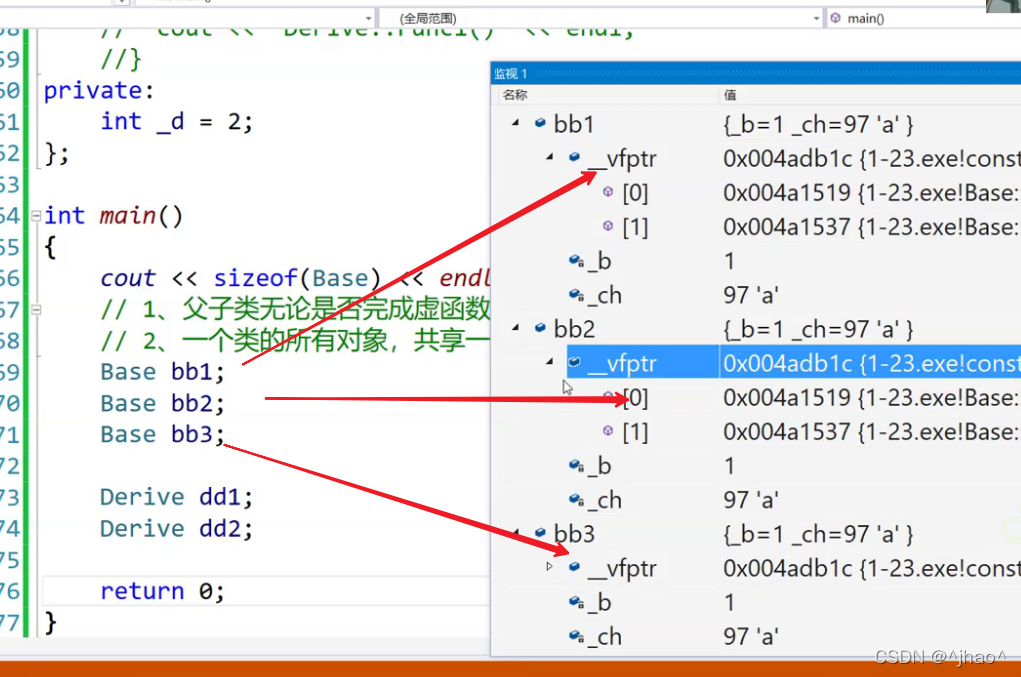Click the bb1 variable cube icon
Viewport: 1021px width, 677px height.
click(x=540, y=122)
